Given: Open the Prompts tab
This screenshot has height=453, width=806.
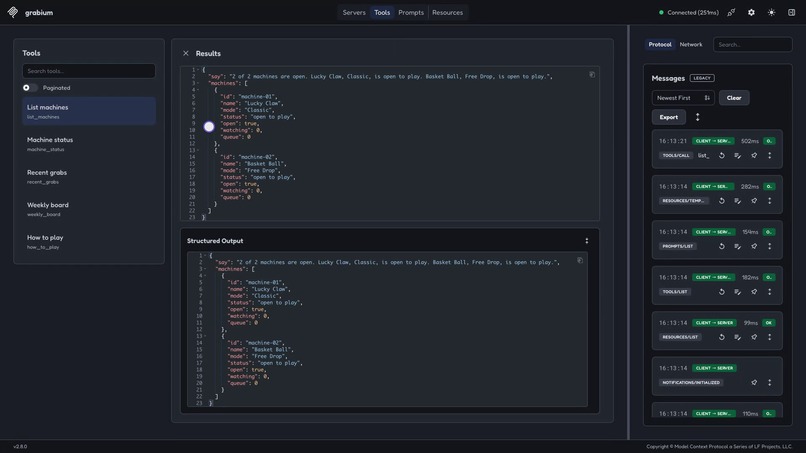Looking at the screenshot, I should pos(411,12).
